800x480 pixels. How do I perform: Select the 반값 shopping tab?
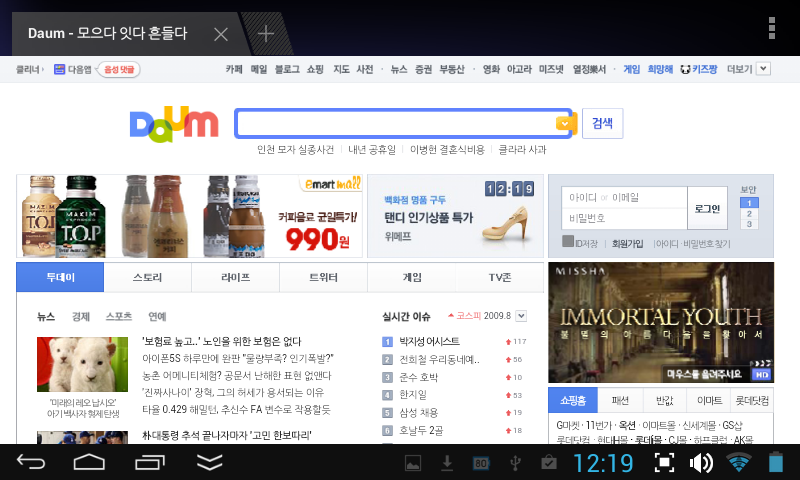665,400
